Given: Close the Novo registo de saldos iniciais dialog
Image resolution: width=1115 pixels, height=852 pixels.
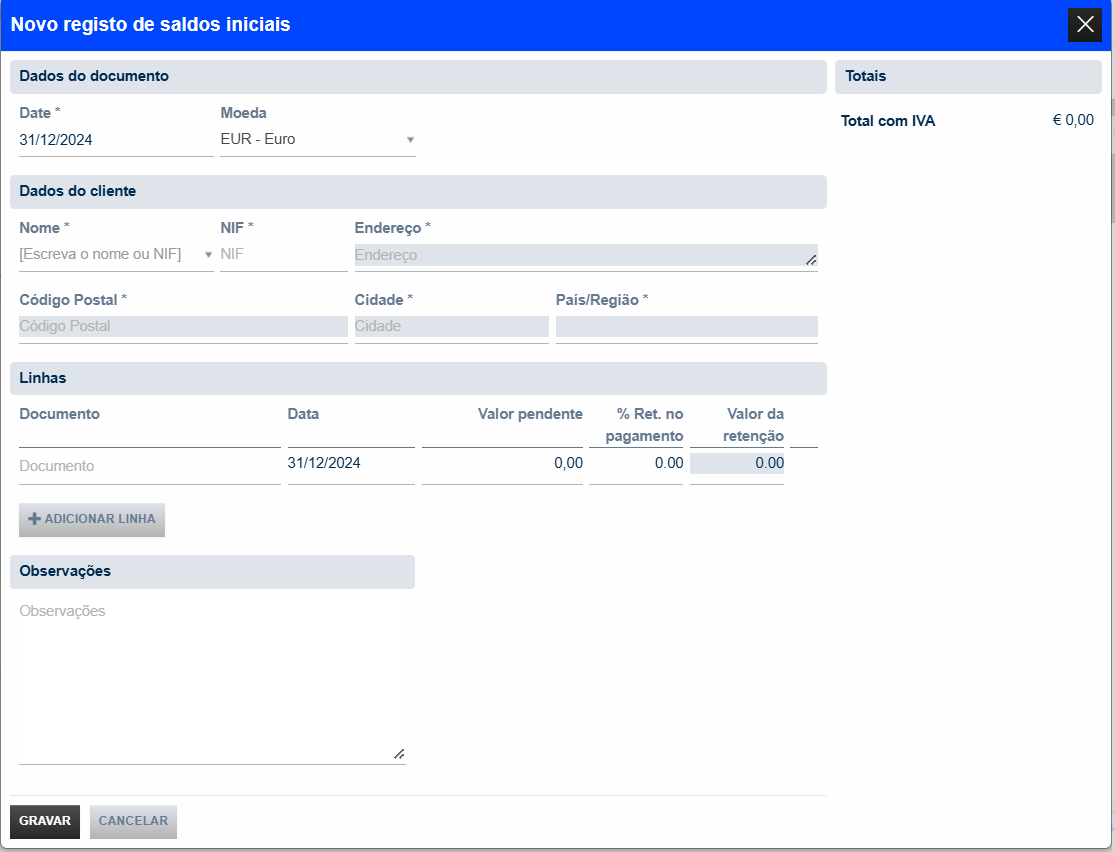Looking at the screenshot, I should (1084, 25).
